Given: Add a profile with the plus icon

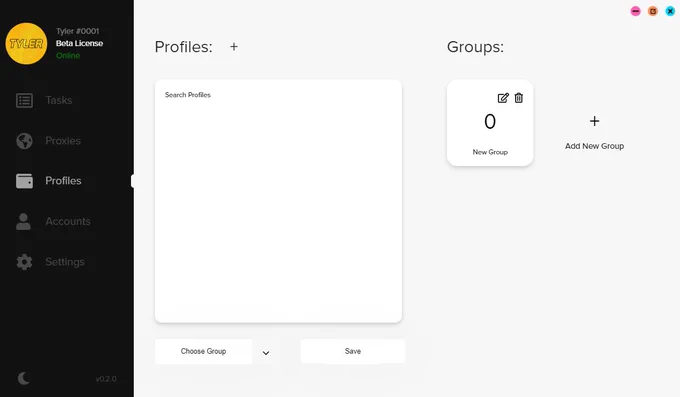Looking at the screenshot, I should tap(234, 46).
